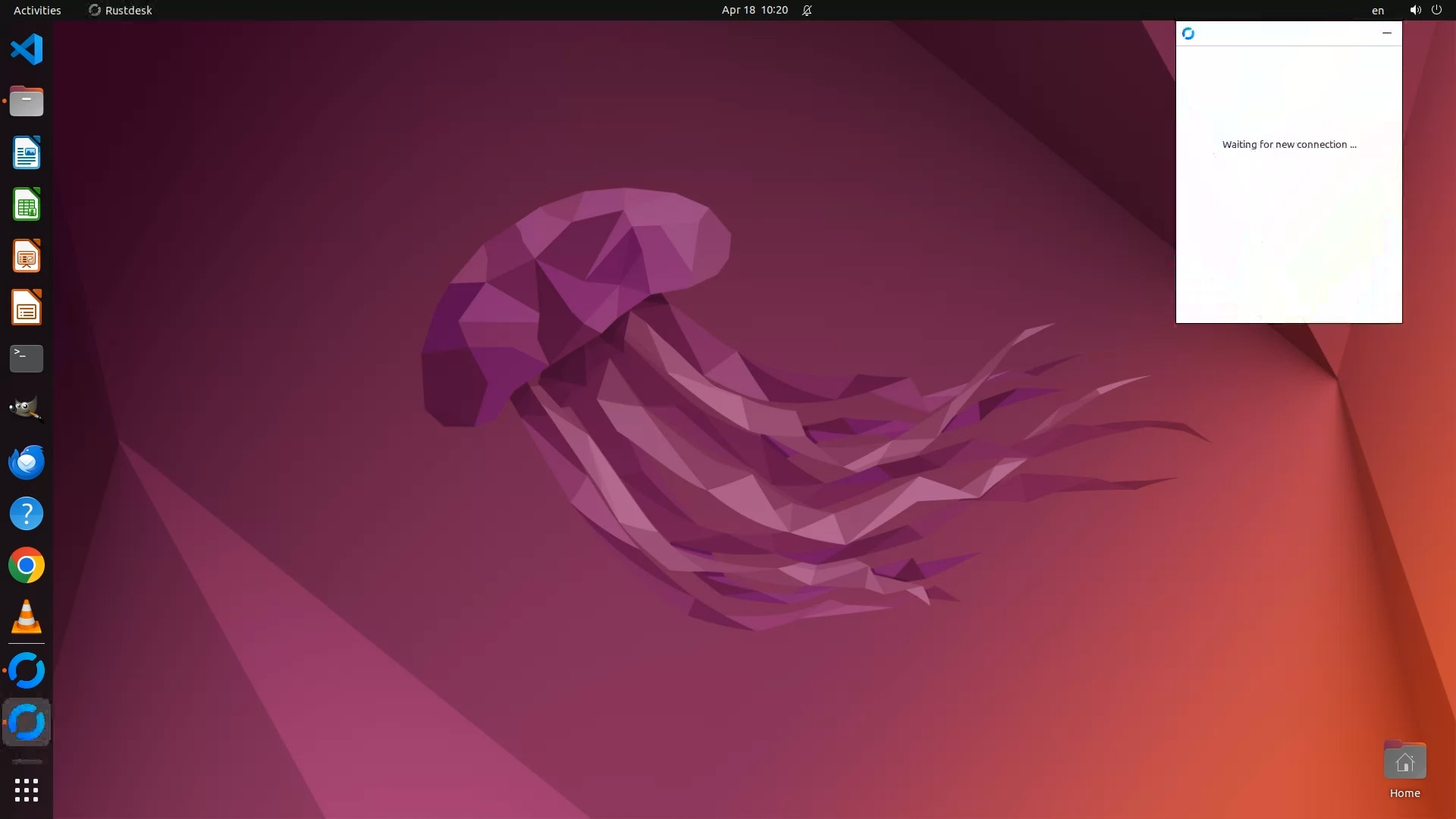The width and height of the screenshot is (1456, 819).
Task: Launch GIMP image editor
Action: coord(27,409)
